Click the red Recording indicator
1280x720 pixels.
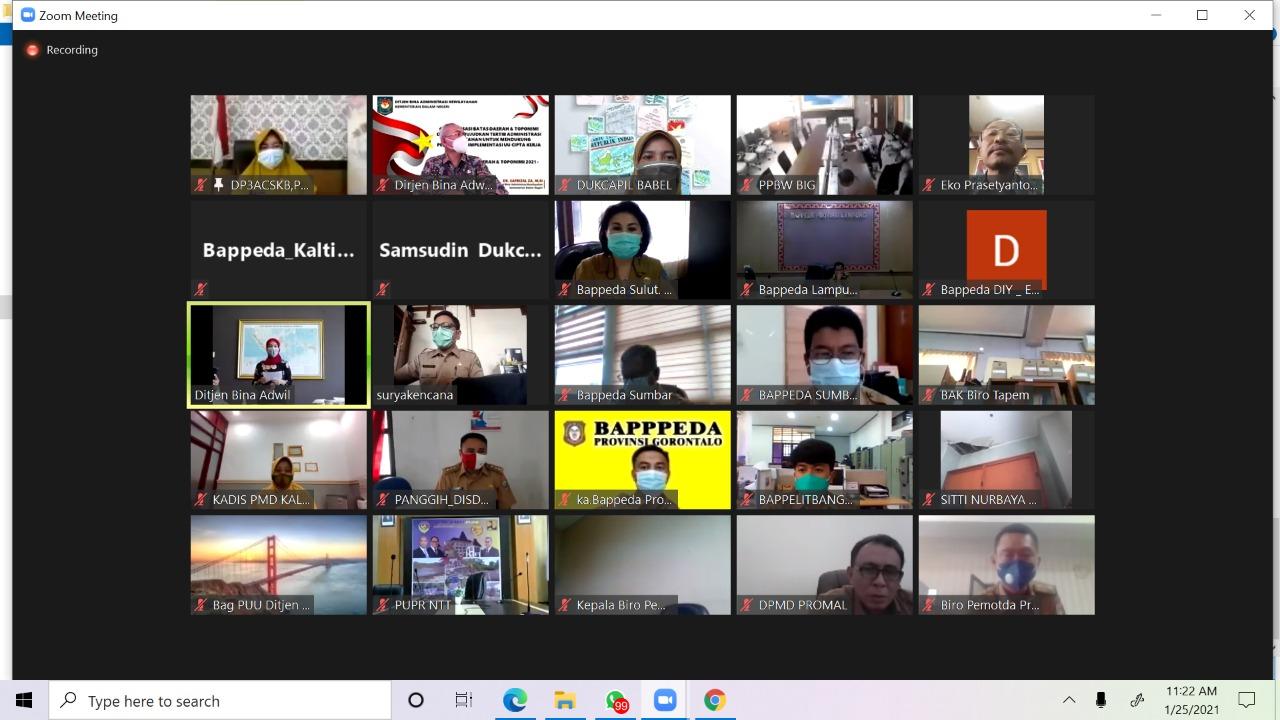(31, 49)
